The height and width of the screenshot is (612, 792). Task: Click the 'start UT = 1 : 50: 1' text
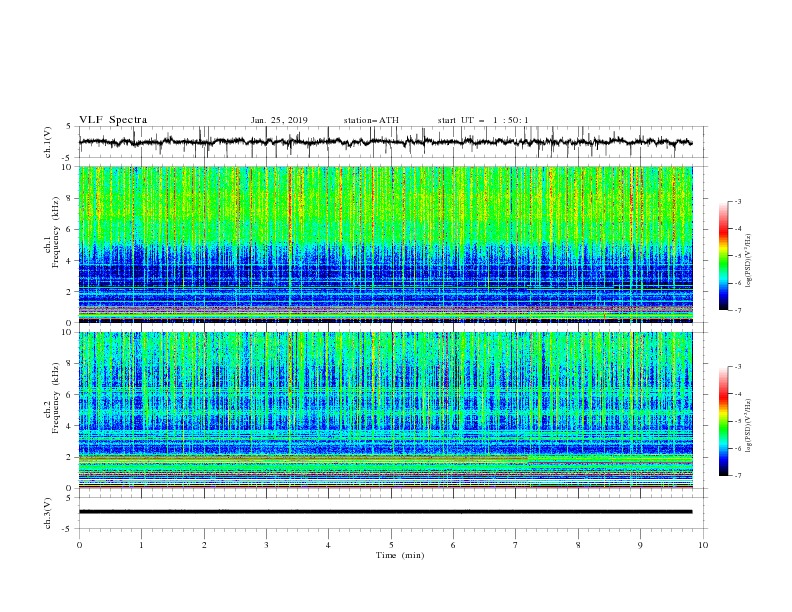coord(483,120)
